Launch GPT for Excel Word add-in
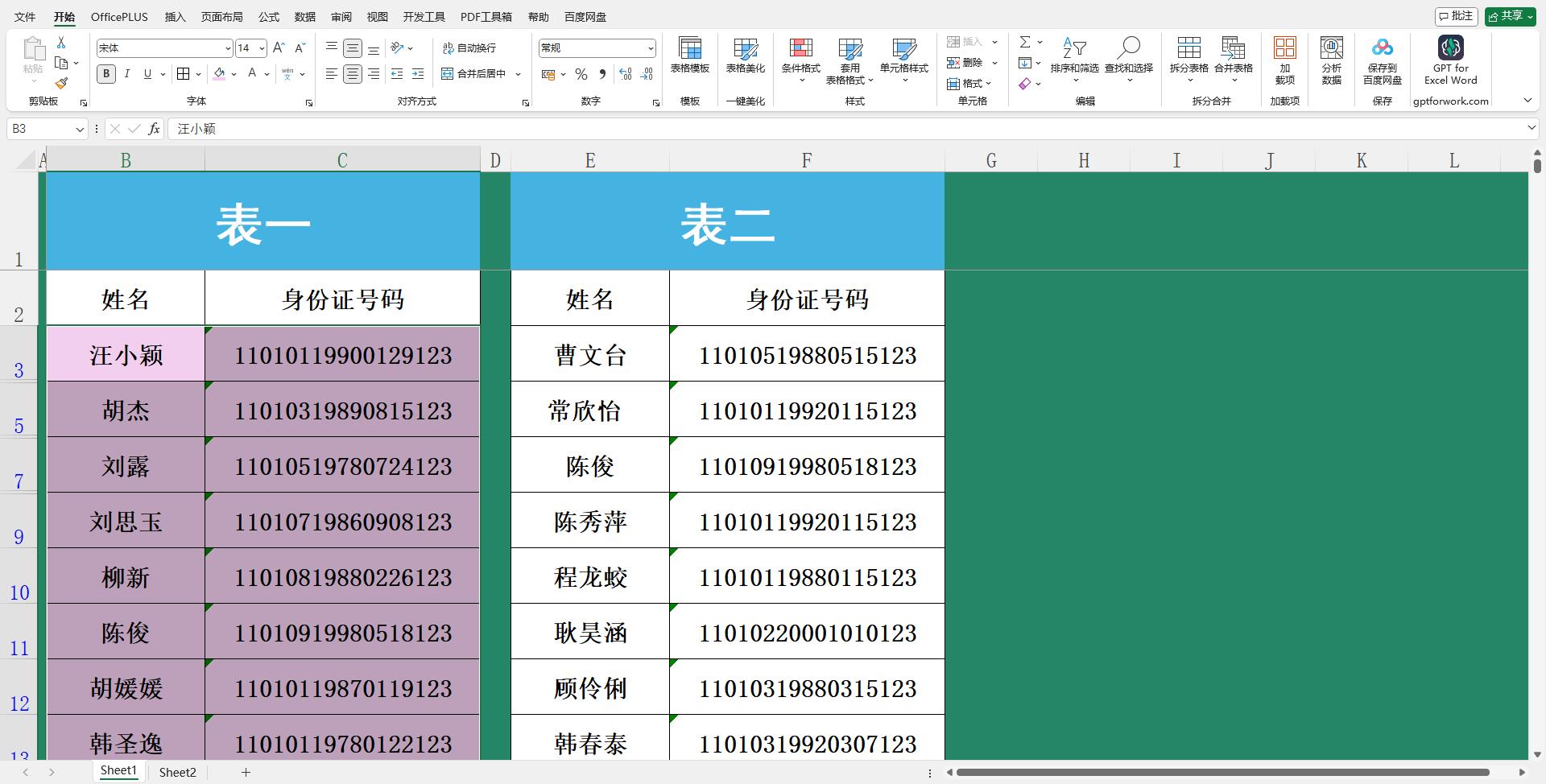The height and width of the screenshot is (784, 1546). click(x=1451, y=60)
